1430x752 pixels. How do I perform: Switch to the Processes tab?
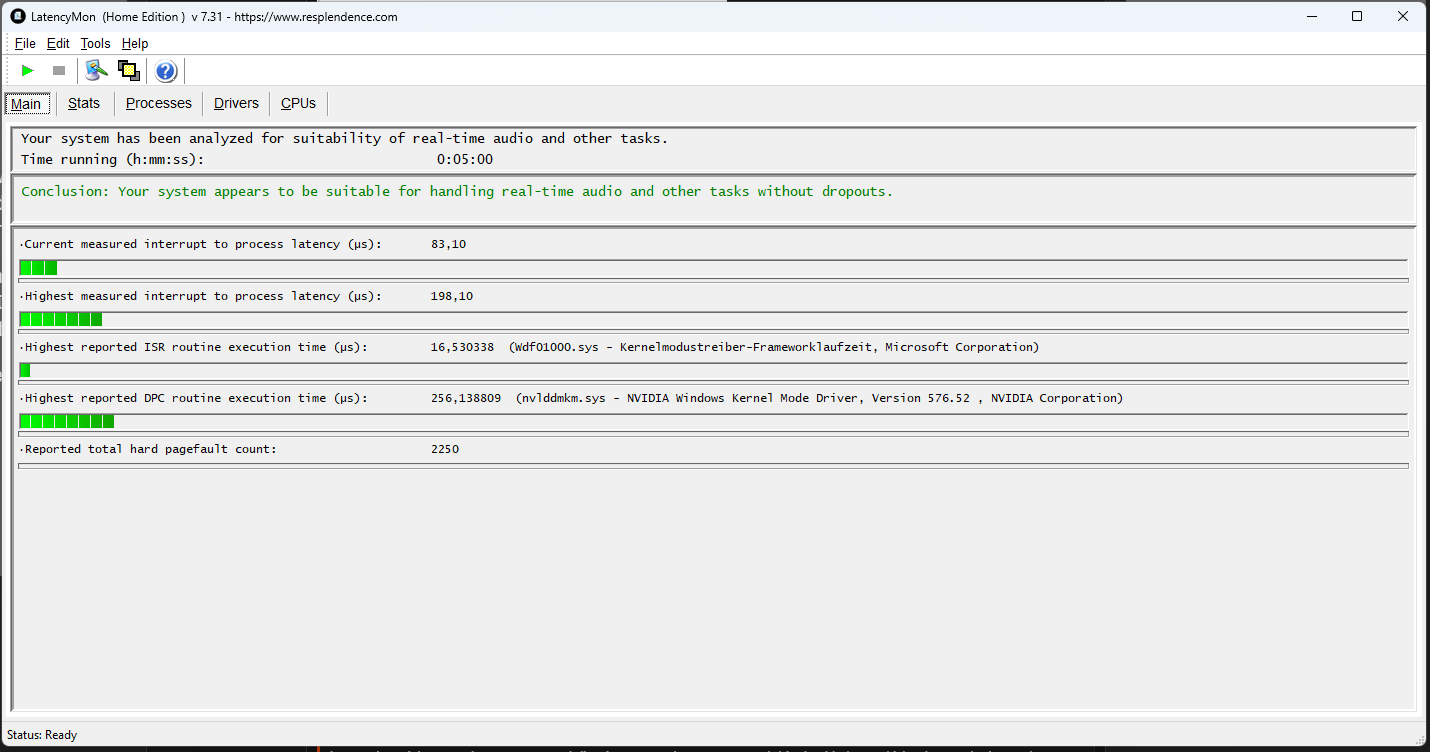click(x=159, y=103)
